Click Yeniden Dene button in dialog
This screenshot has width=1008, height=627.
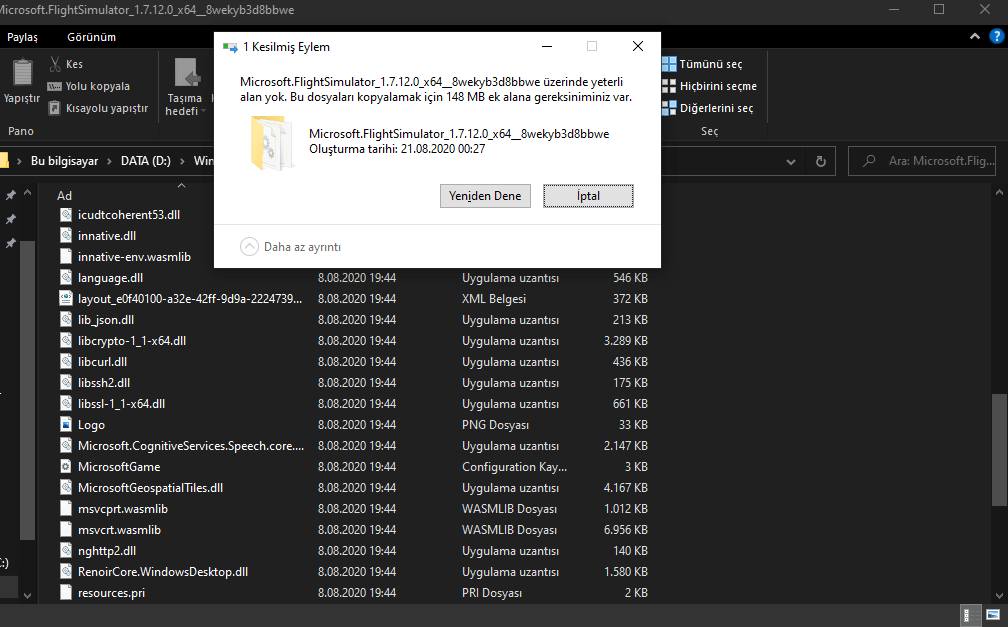tap(485, 196)
